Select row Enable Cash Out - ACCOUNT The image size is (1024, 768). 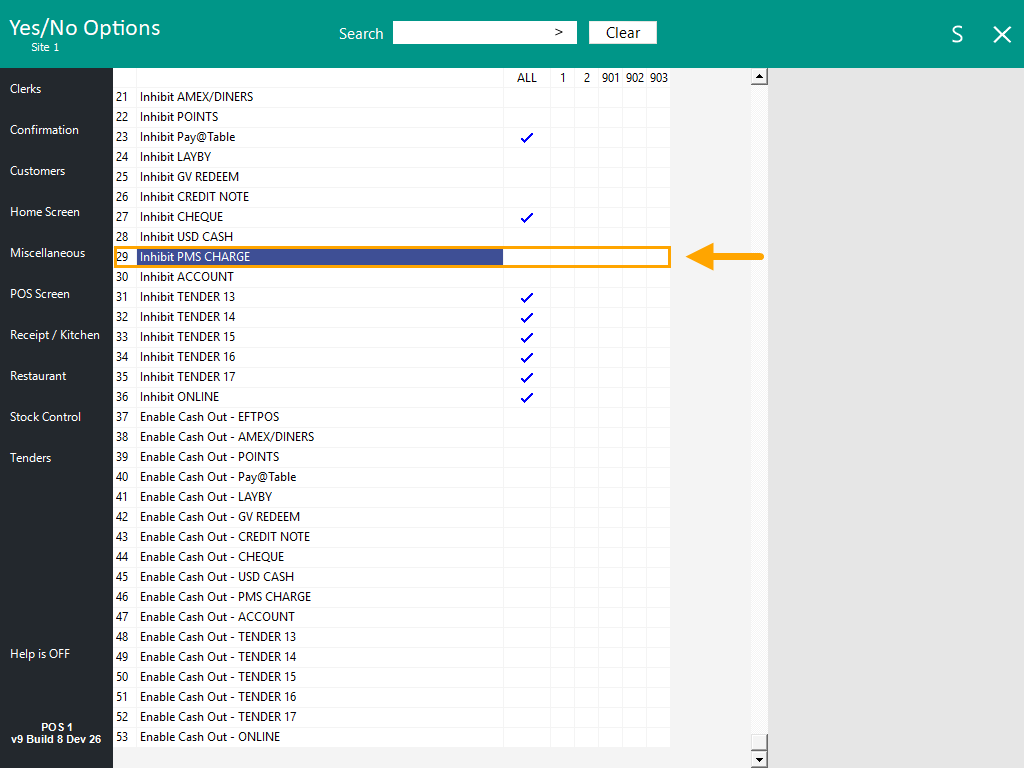coord(392,617)
